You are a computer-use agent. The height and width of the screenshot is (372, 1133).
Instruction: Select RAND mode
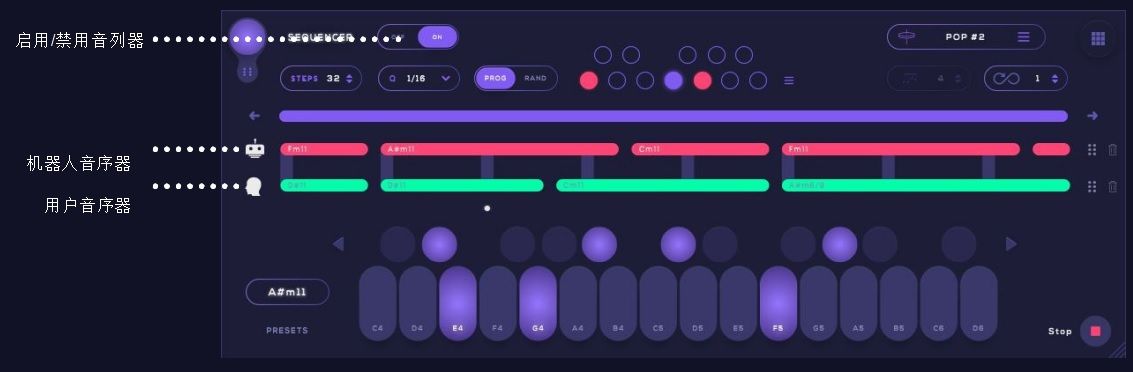[x=535, y=78]
